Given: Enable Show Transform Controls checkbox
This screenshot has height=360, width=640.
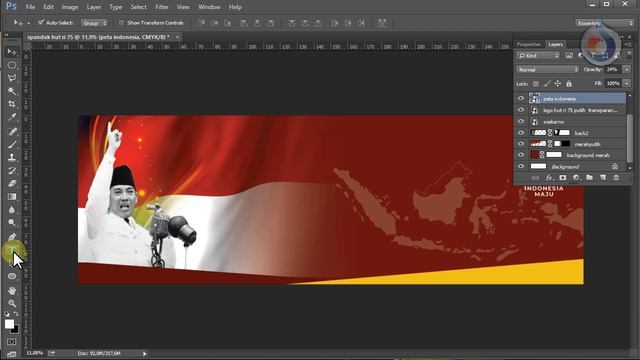Looking at the screenshot, I should (121, 23).
